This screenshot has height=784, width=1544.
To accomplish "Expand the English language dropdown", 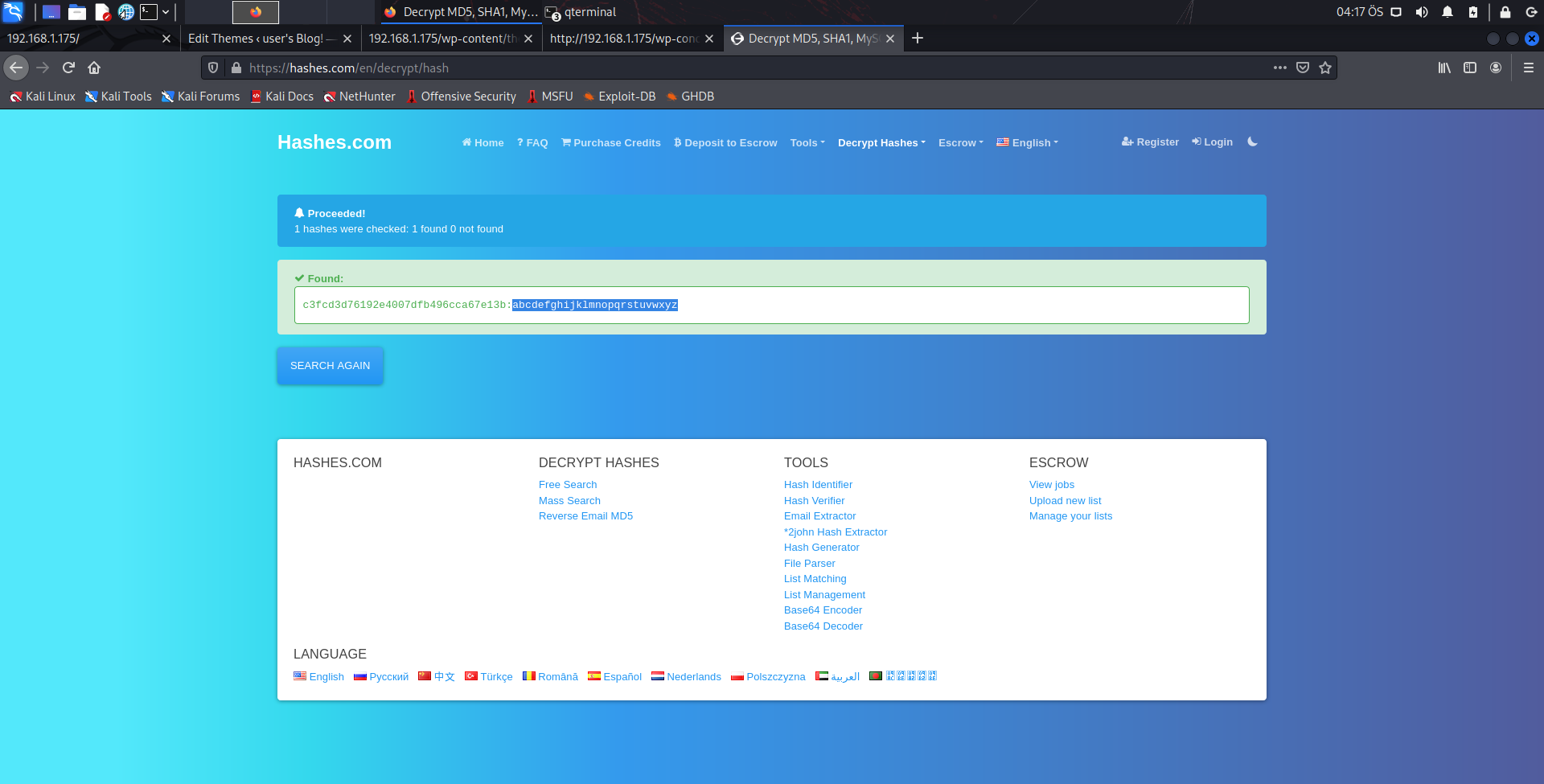I will pyautogui.click(x=1028, y=143).
